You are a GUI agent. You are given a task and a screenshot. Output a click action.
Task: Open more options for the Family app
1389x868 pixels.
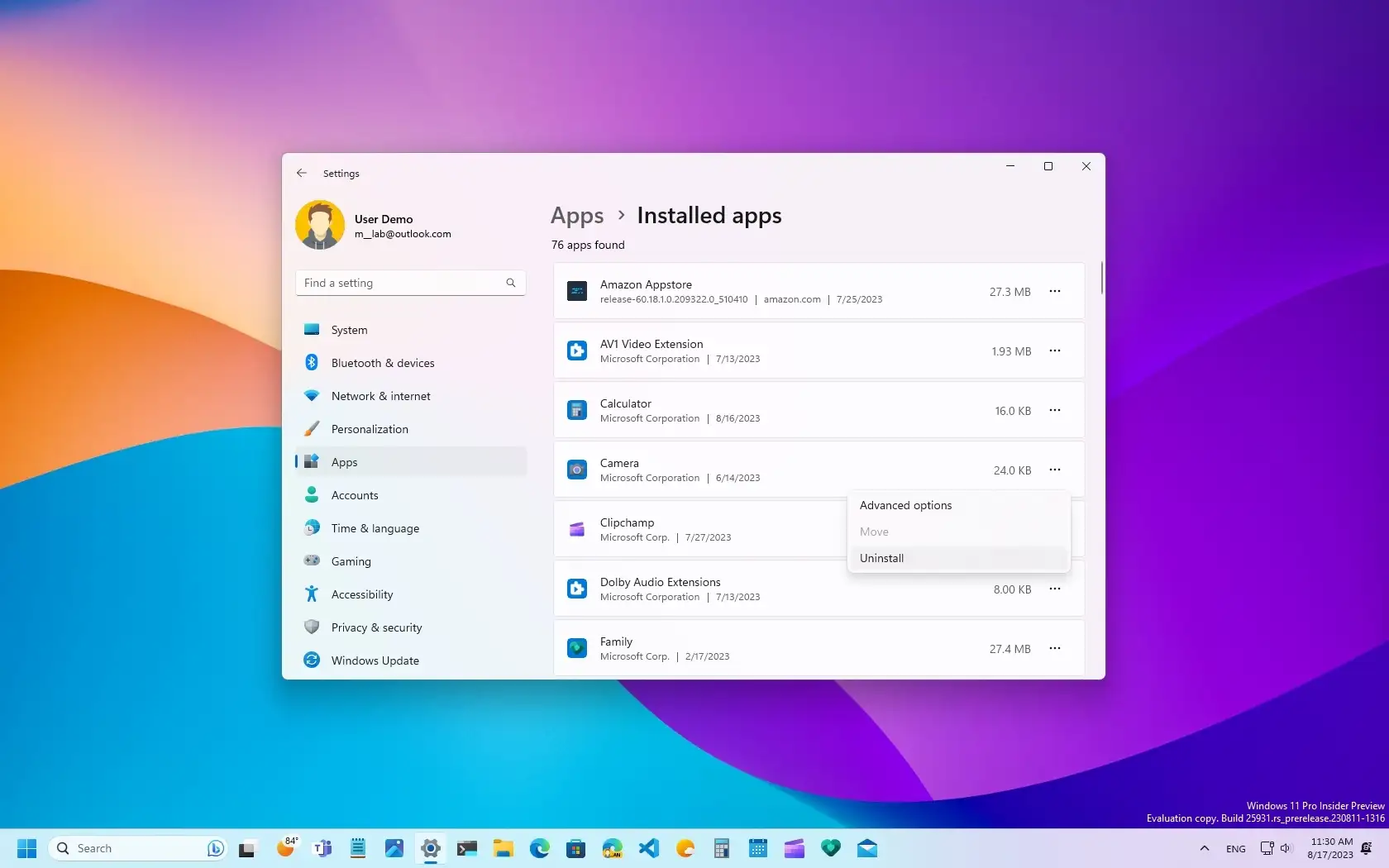pos(1055,648)
